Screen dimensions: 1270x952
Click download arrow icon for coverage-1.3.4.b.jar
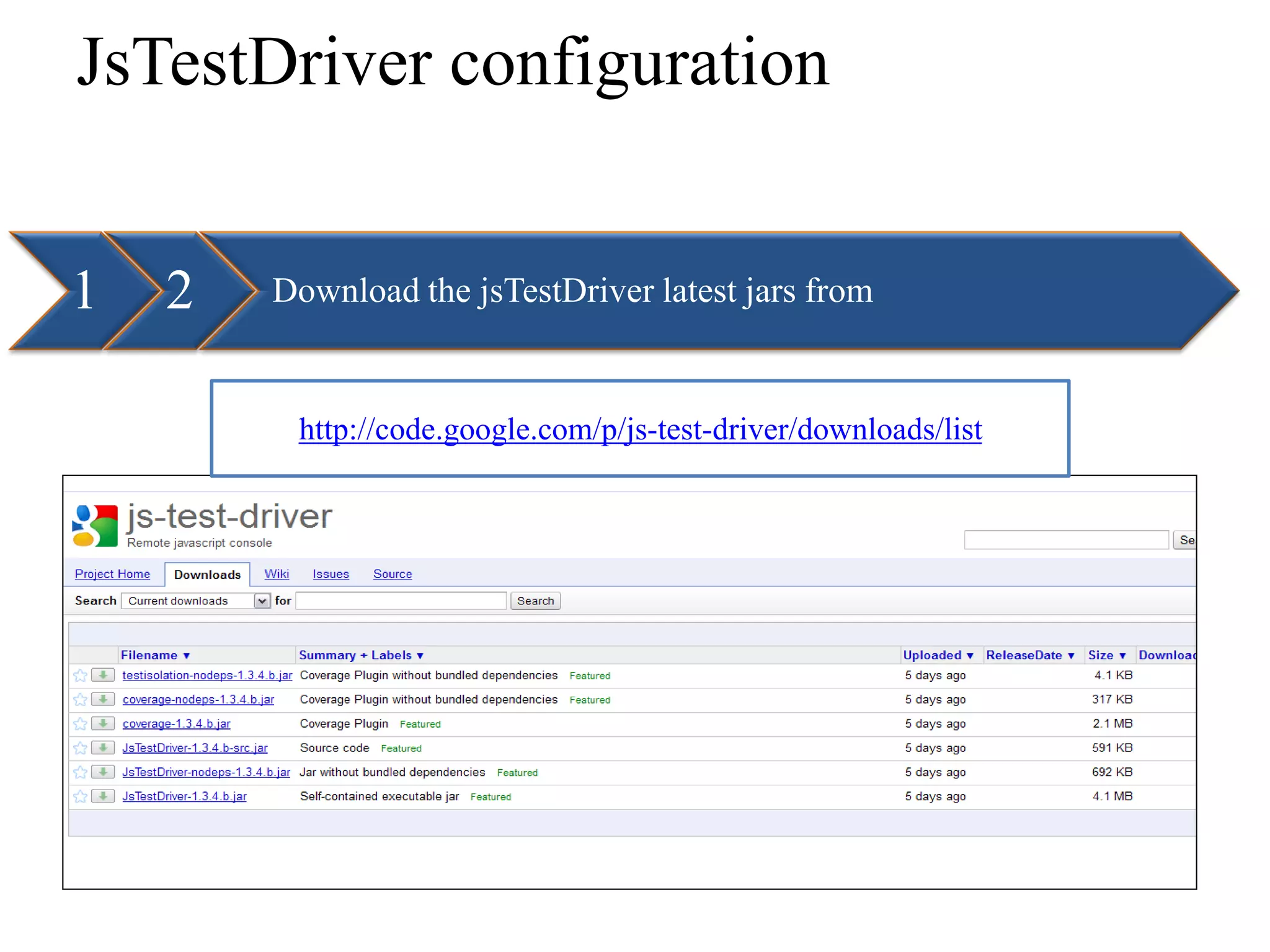(x=103, y=723)
